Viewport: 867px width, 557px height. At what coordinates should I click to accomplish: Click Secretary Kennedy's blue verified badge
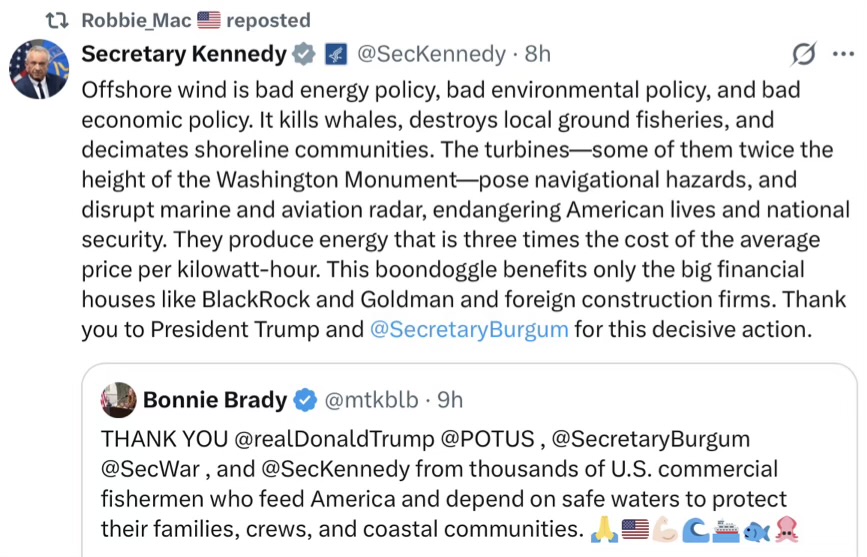coord(303,54)
